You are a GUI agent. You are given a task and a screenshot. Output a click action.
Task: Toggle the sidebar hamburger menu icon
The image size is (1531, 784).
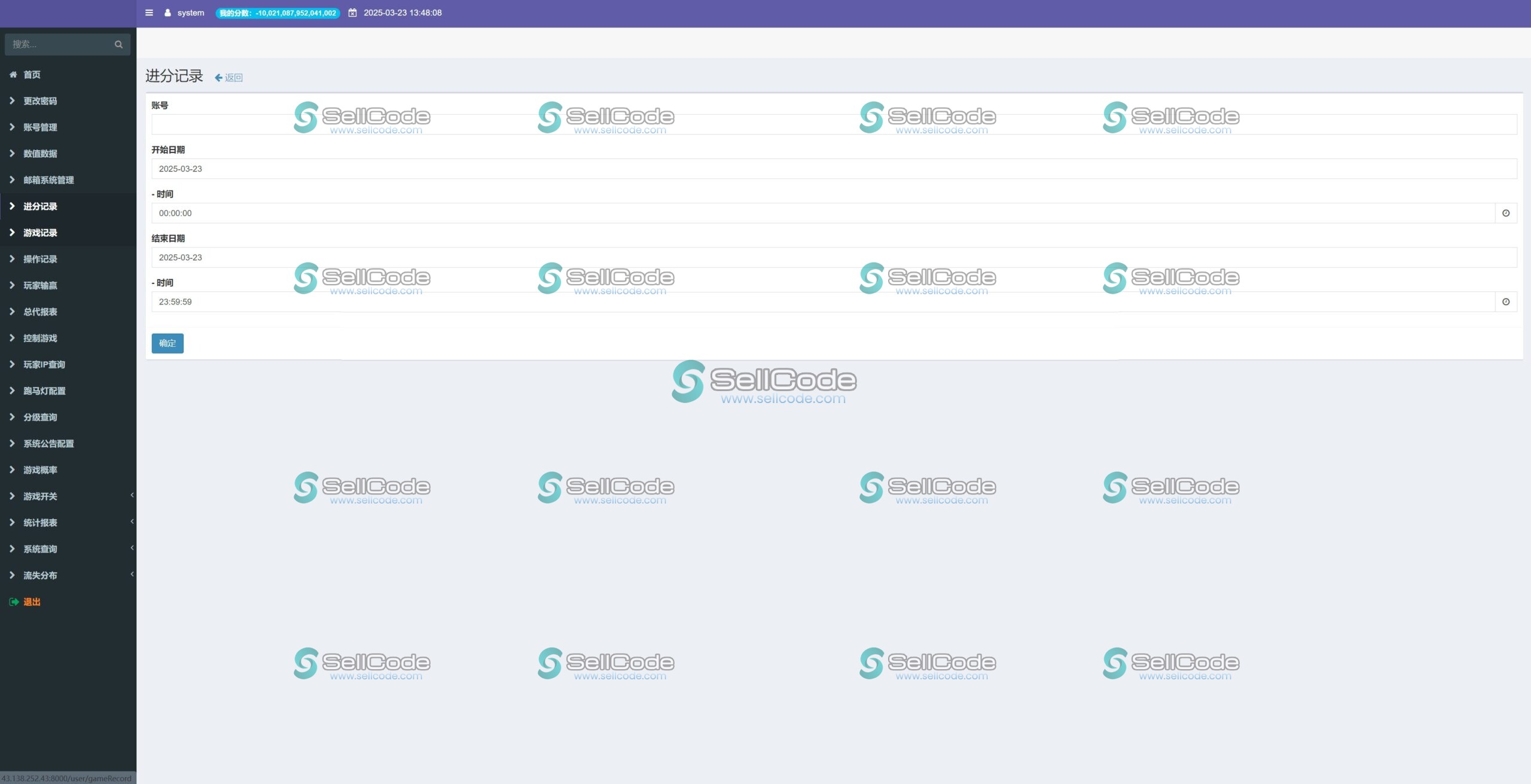149,13
